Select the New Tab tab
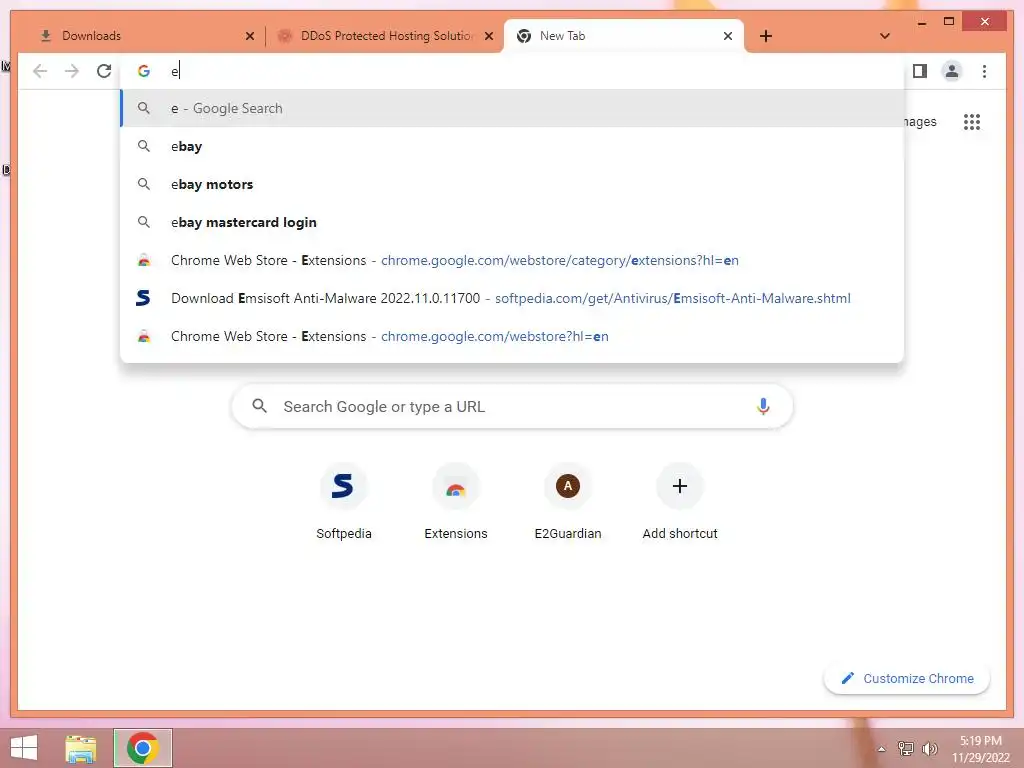This screenshot has height=768, width=1024. point(624,36)
